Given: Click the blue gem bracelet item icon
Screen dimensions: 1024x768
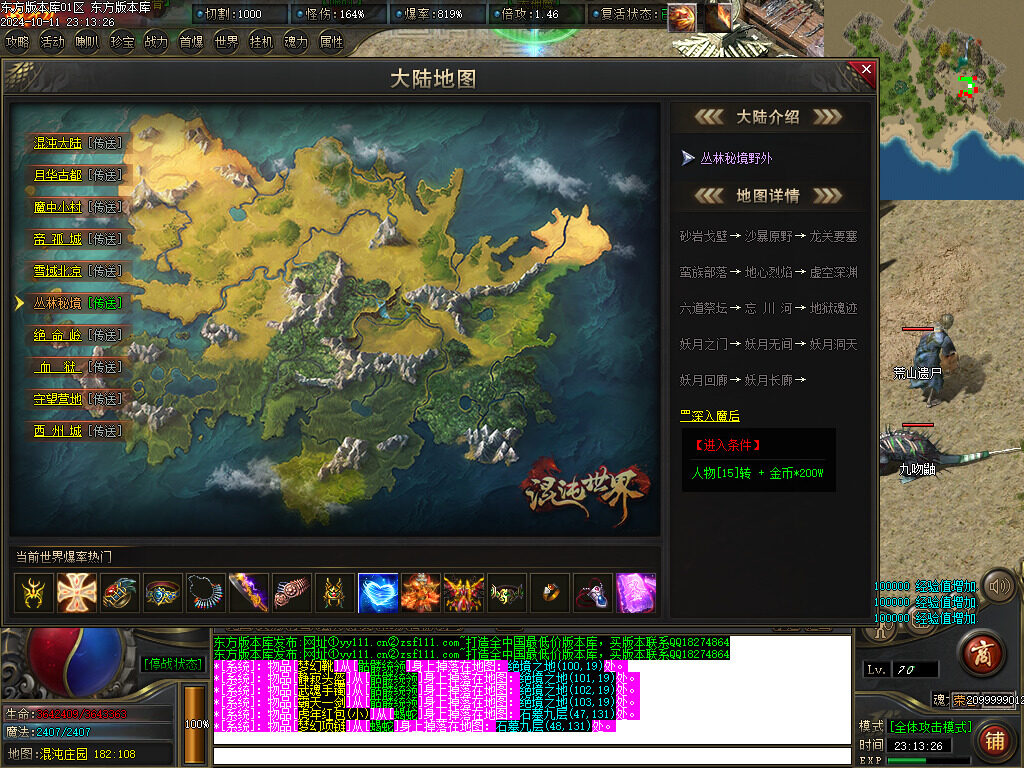Looking at the screenshot, I should pyautogui.click(x=163, y=593).
